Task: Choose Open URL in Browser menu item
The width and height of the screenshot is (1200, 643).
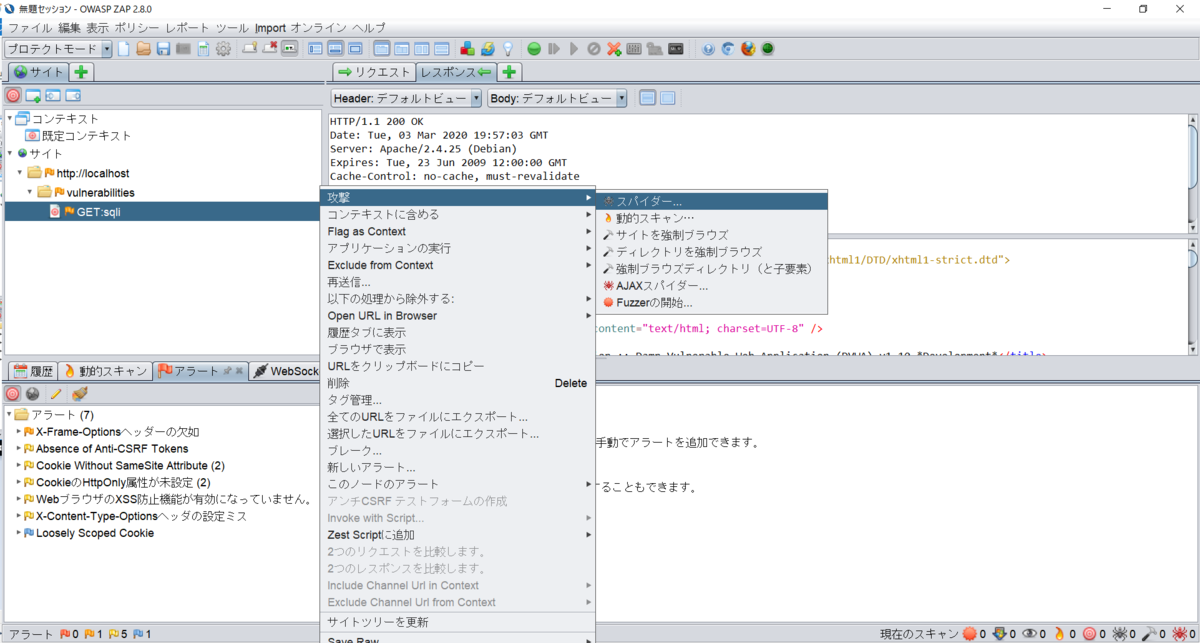Action: tap(458, 316)
